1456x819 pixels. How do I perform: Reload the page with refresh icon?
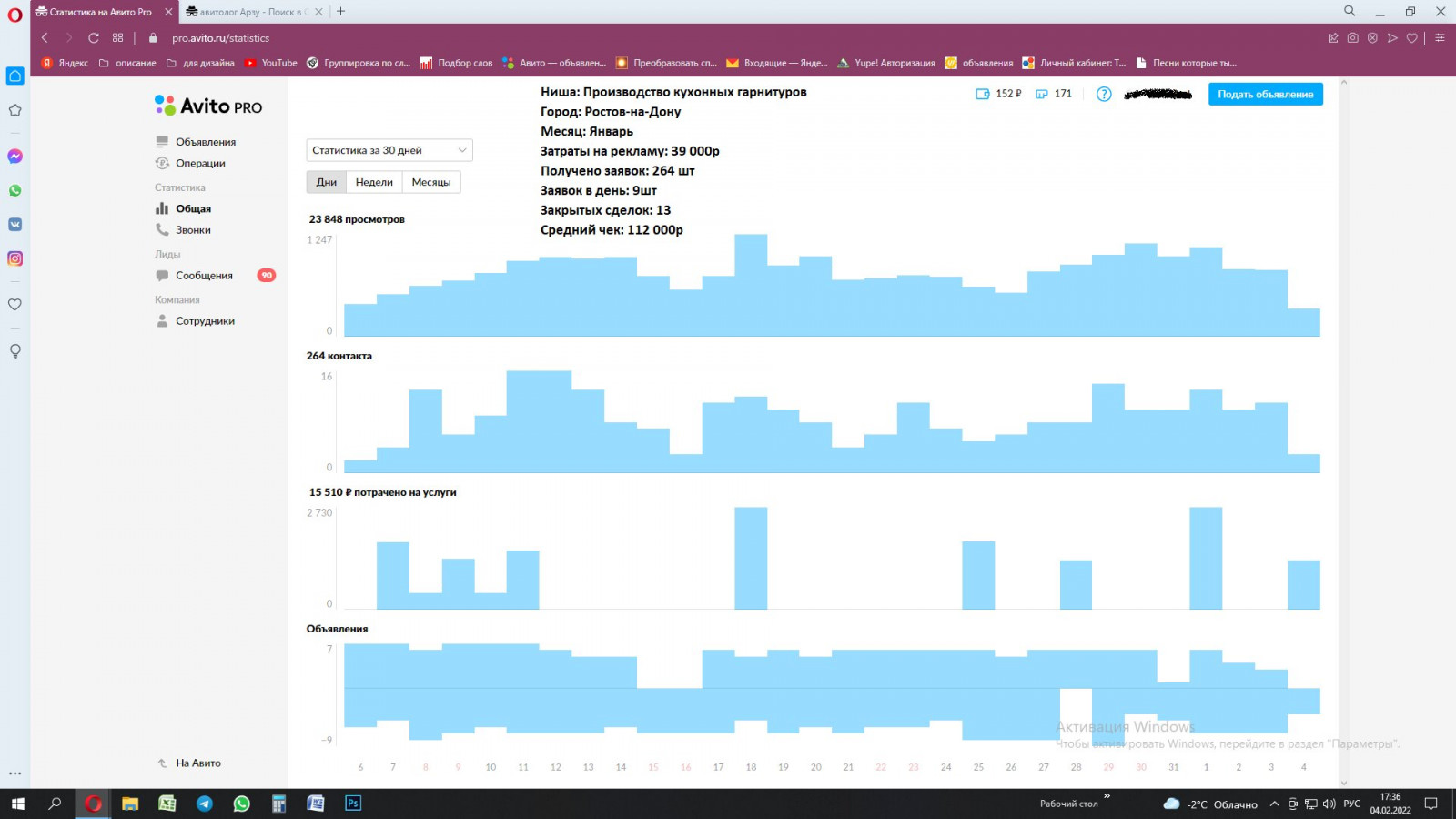93,38
